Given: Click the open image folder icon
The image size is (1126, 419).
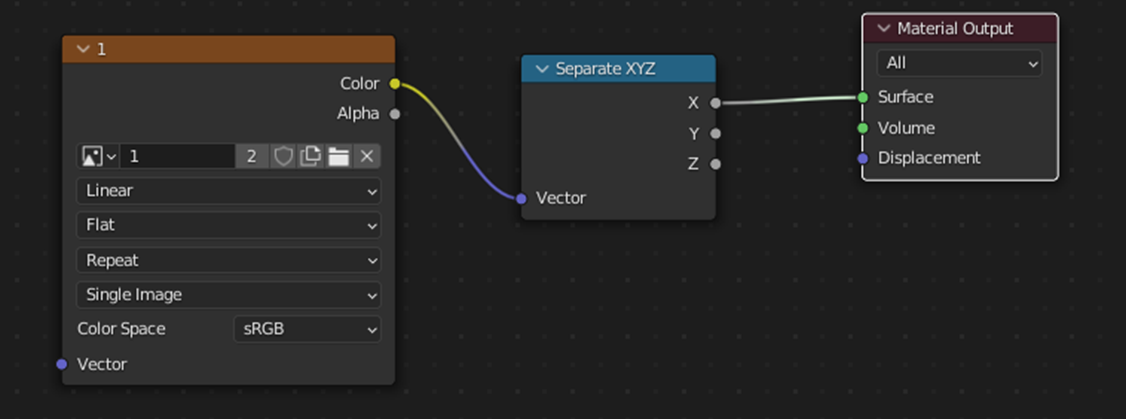Looking at the screenshot, I should 338,156.
